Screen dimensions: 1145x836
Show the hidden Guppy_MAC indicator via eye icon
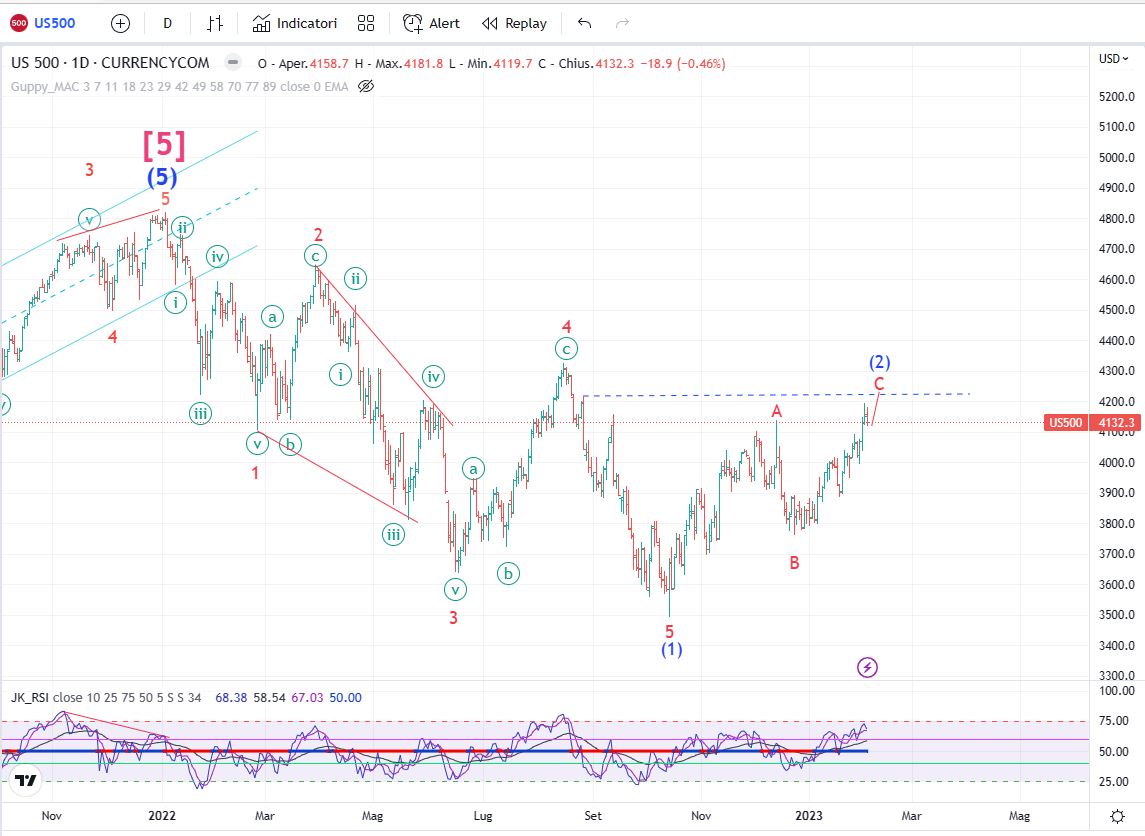pyautogui.click(x=366, y=86)
